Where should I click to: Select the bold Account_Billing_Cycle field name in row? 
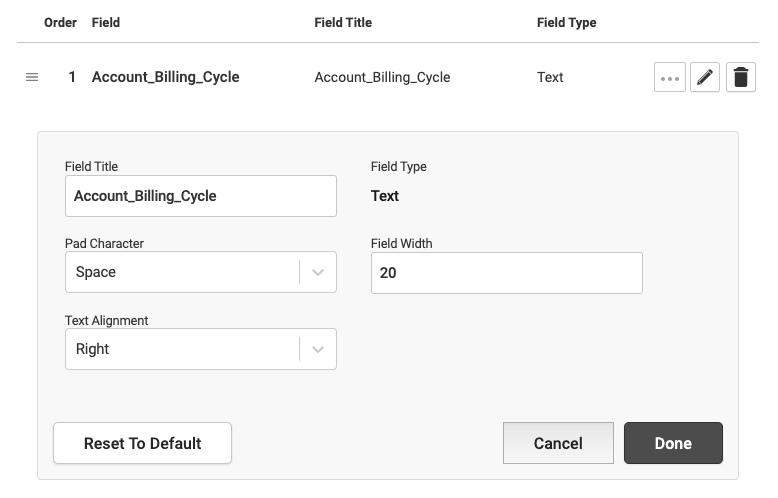tap(165, 77)
